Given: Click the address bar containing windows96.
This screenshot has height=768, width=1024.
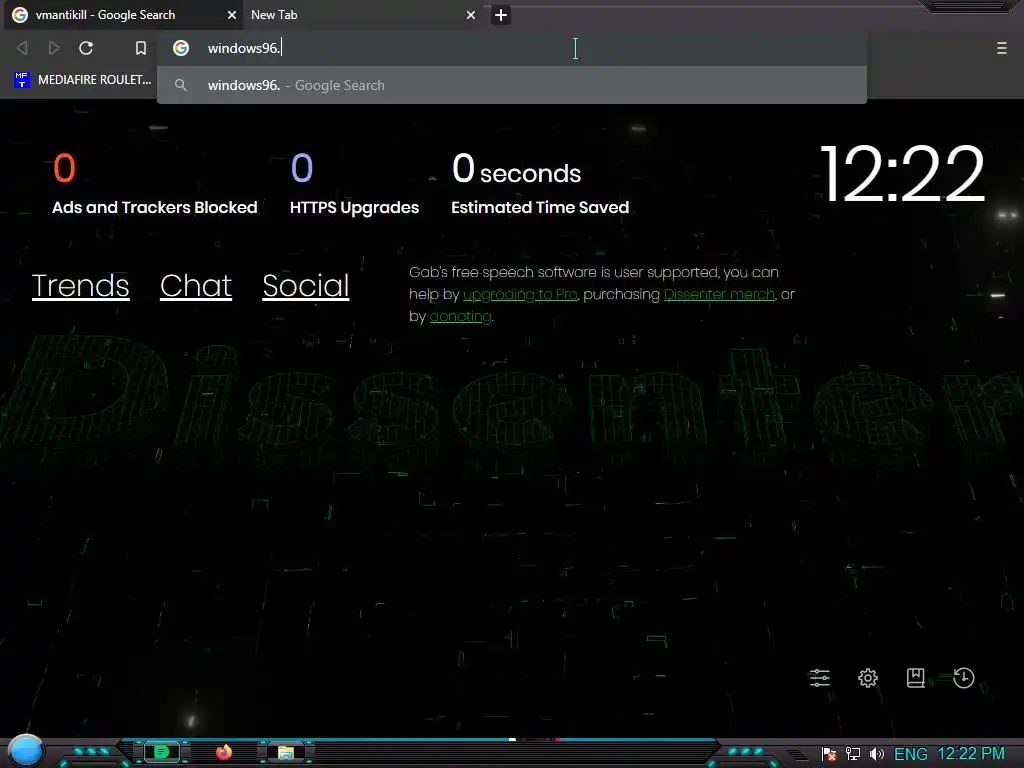Looking at the screenshot, I should [512, 48].
